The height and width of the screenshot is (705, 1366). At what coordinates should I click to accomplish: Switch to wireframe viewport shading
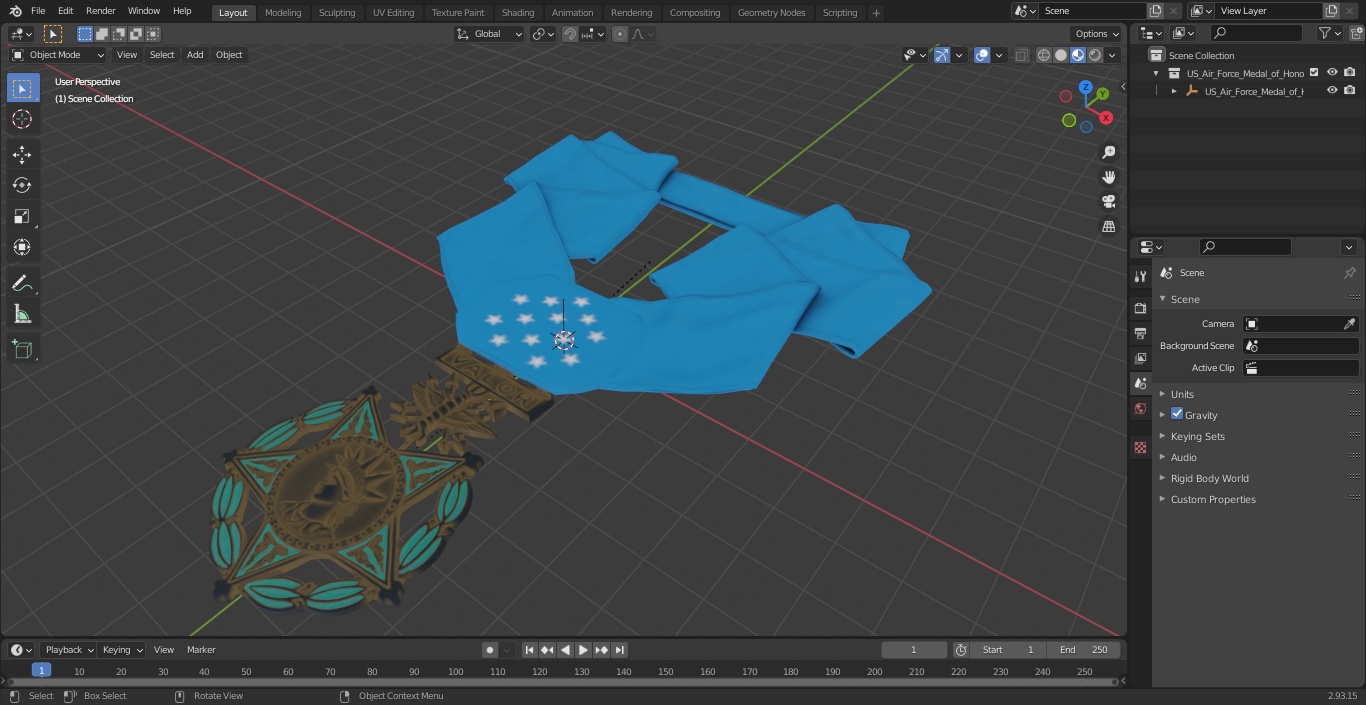[1044, 55]
